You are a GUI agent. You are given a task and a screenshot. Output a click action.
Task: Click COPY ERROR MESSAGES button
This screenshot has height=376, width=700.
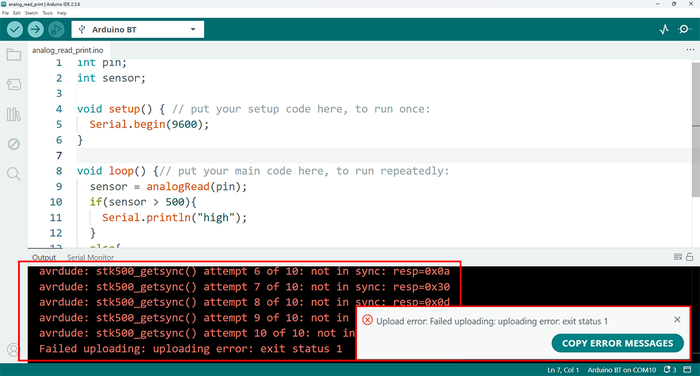click(x=617, y=343)
